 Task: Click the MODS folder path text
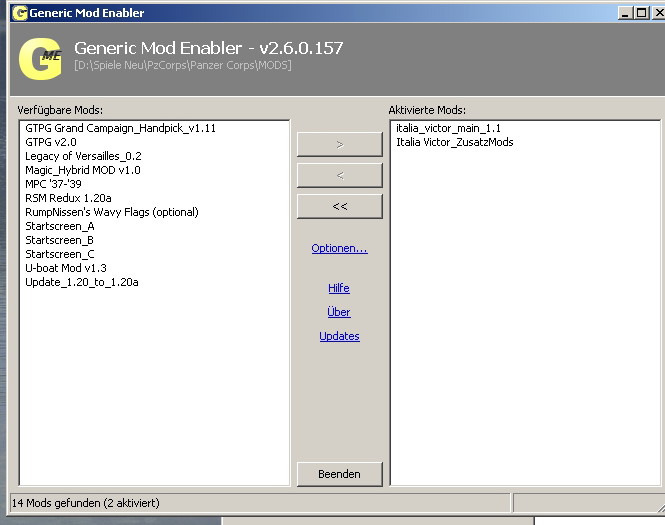[183, 65]
